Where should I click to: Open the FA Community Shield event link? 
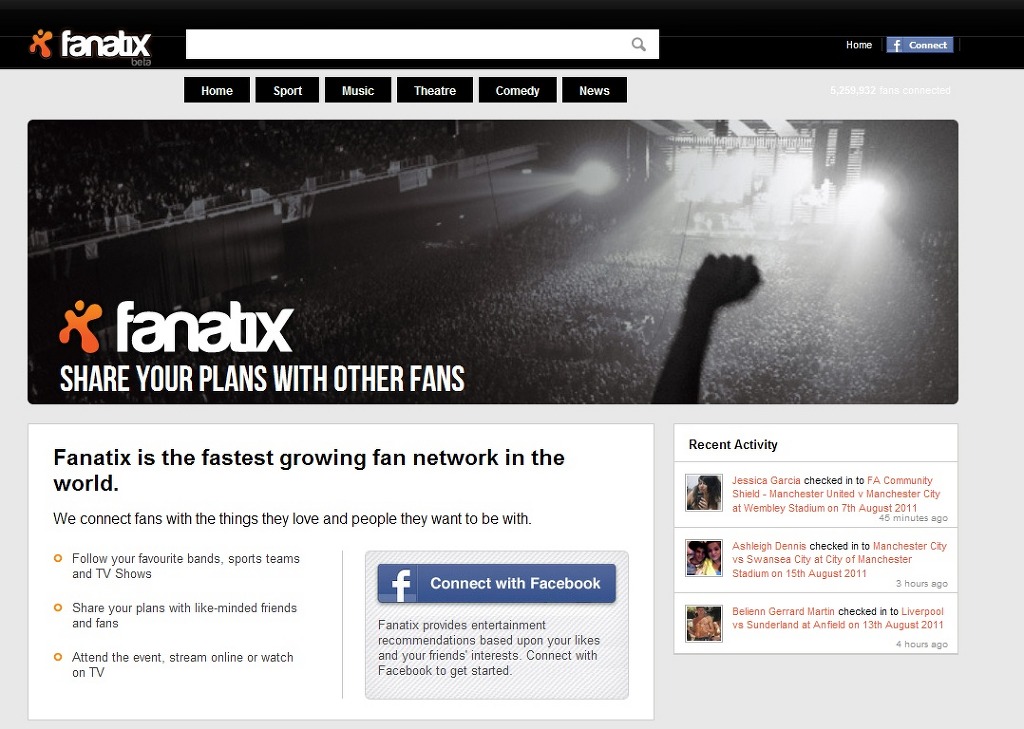(x=836, y=494)
